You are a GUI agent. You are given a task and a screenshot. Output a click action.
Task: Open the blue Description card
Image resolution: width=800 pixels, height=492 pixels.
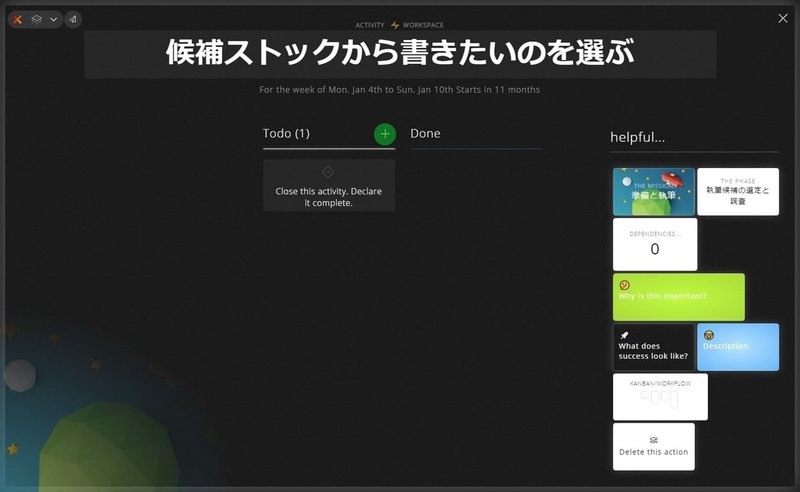[738, 347]
